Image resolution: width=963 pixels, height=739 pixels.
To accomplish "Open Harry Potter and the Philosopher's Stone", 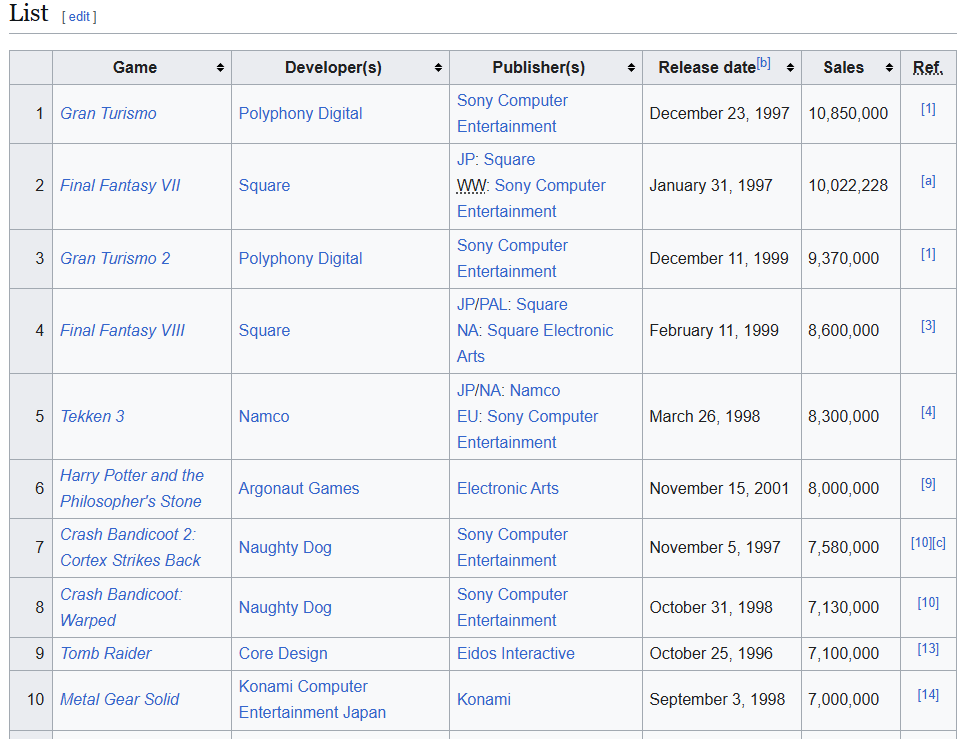I will click(131, 488).
